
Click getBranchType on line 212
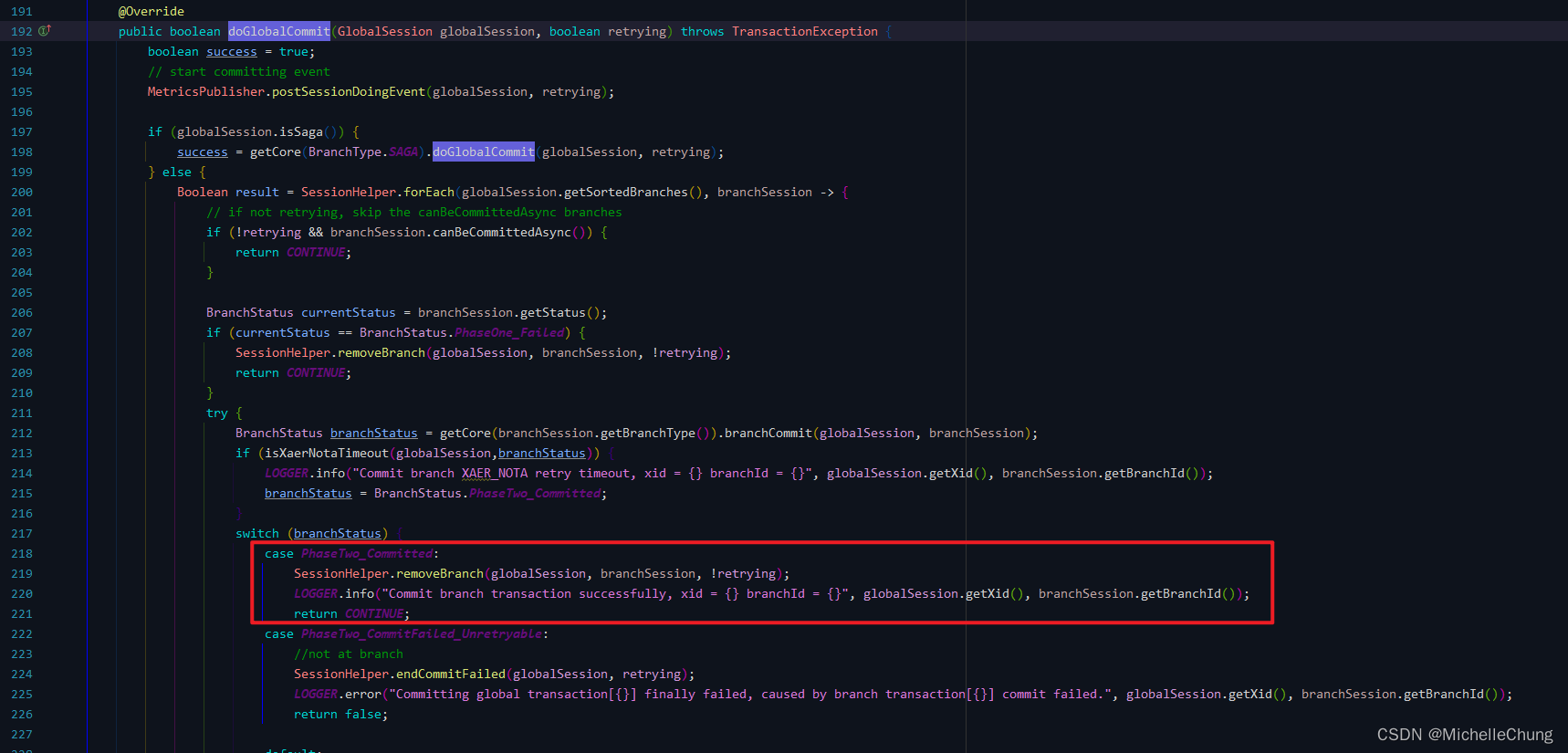click(x=648, y=433)
